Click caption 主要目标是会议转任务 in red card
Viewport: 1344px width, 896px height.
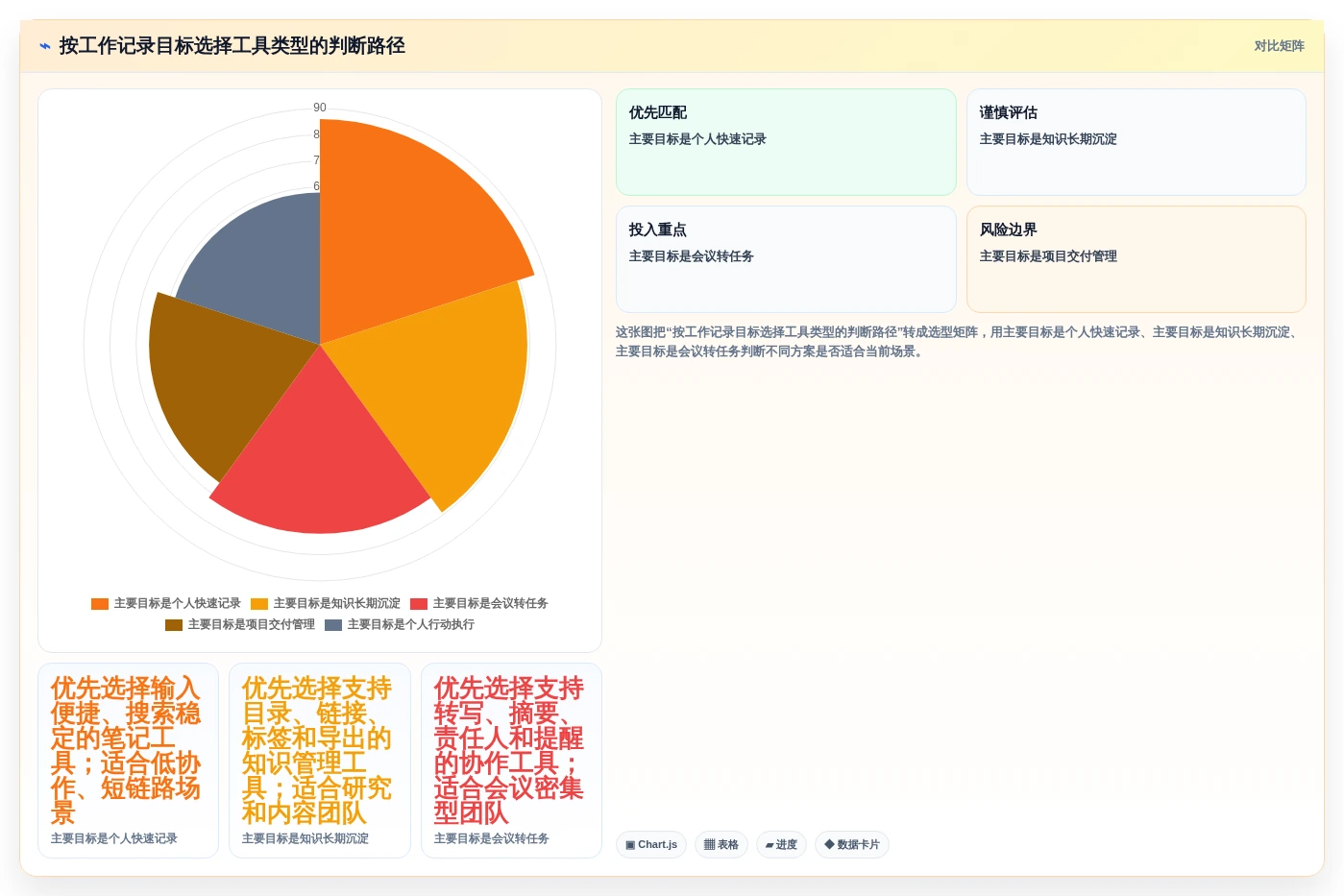tap(492, 839)
